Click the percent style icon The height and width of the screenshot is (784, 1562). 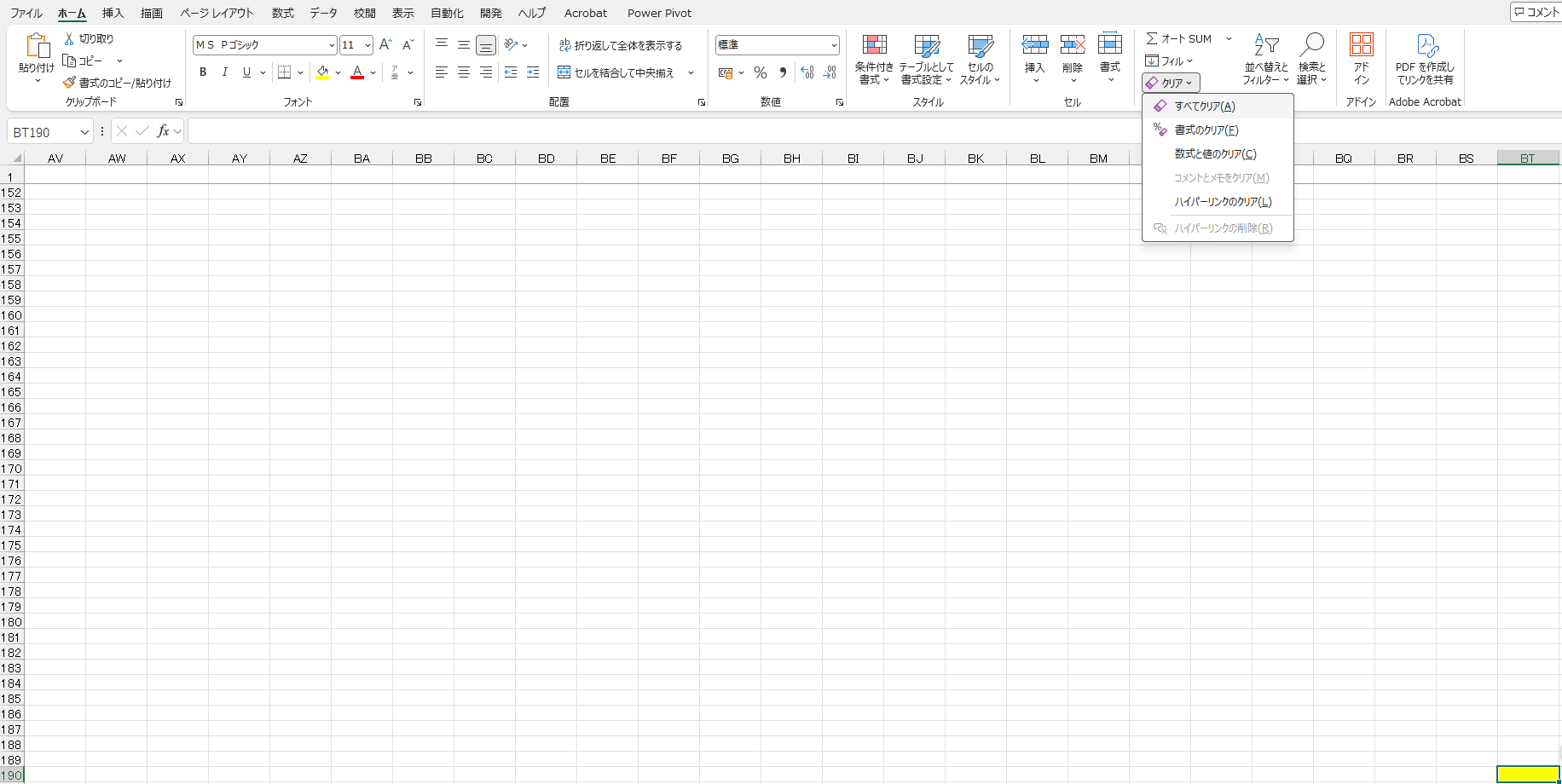[761, 73]
